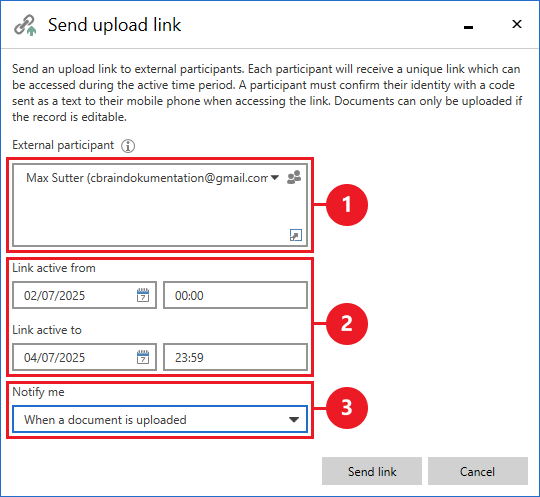
Task: Click the Link active to date field
Action: pyautogui.click(x=84, y=357)
